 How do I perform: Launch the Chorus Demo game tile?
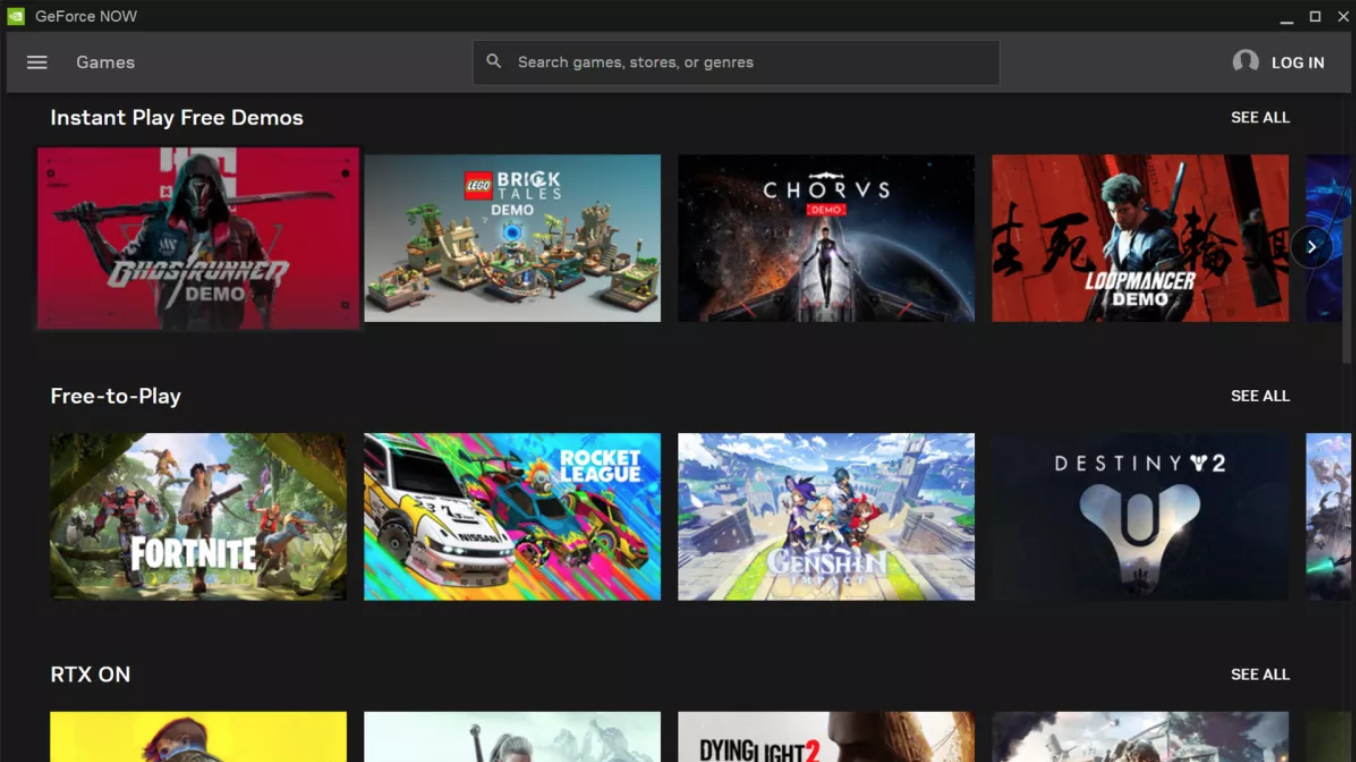pos(826,238)
